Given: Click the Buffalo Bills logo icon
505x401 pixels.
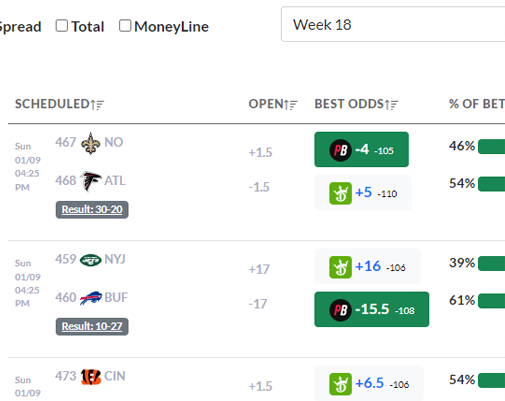Looking at the screenshot, I should 91,298.
